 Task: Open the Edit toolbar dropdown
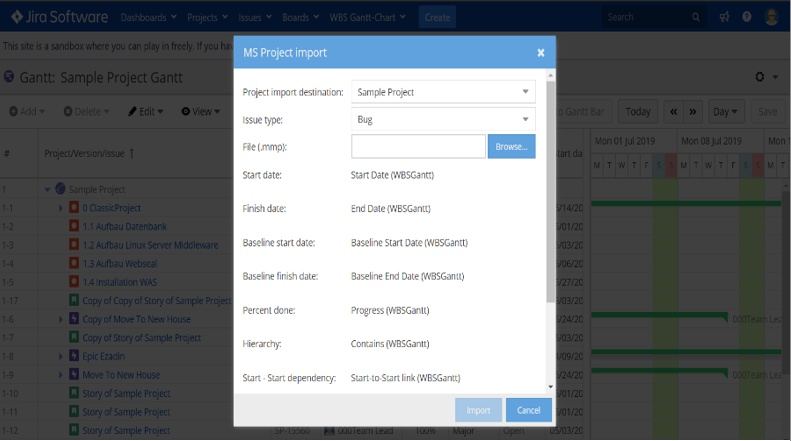pyautogui.click(x=145, y=112)
